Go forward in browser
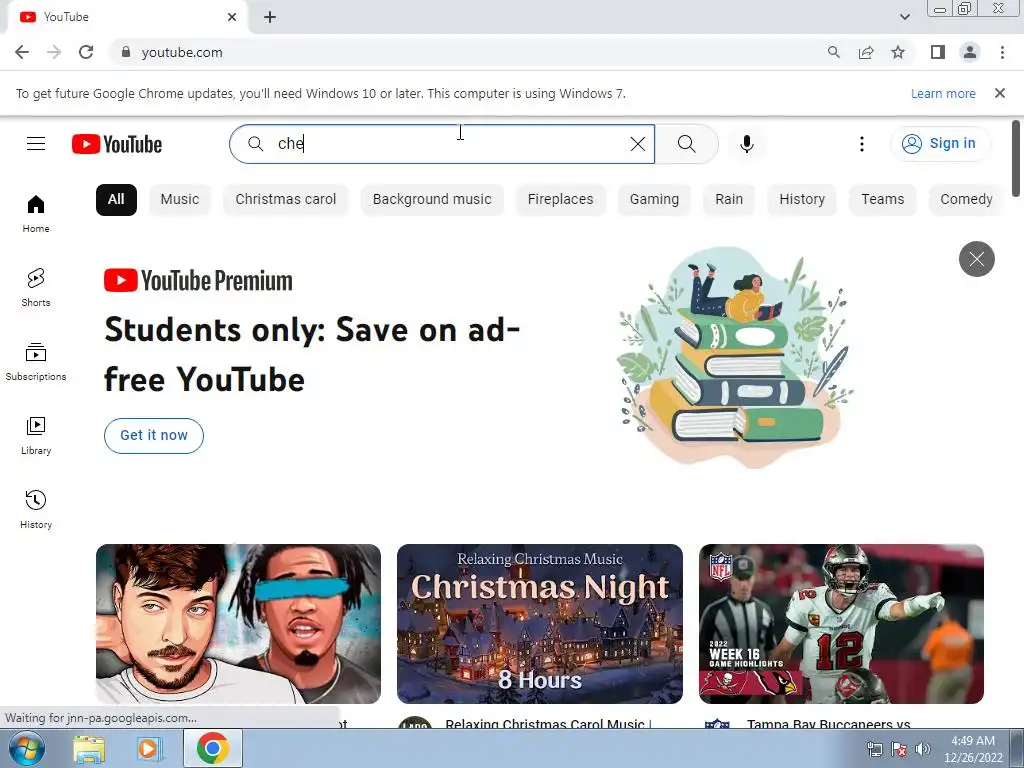The image size is (1024, 768). pos(54,52)
